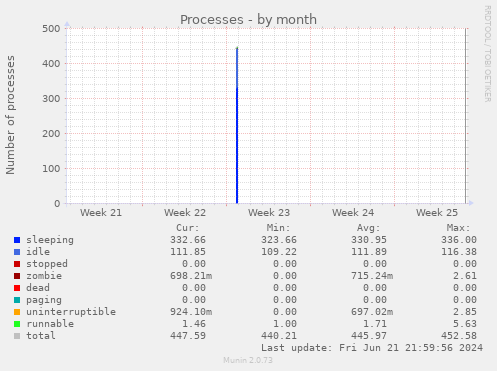Click the 'Avg:' column header

(368, 228)
